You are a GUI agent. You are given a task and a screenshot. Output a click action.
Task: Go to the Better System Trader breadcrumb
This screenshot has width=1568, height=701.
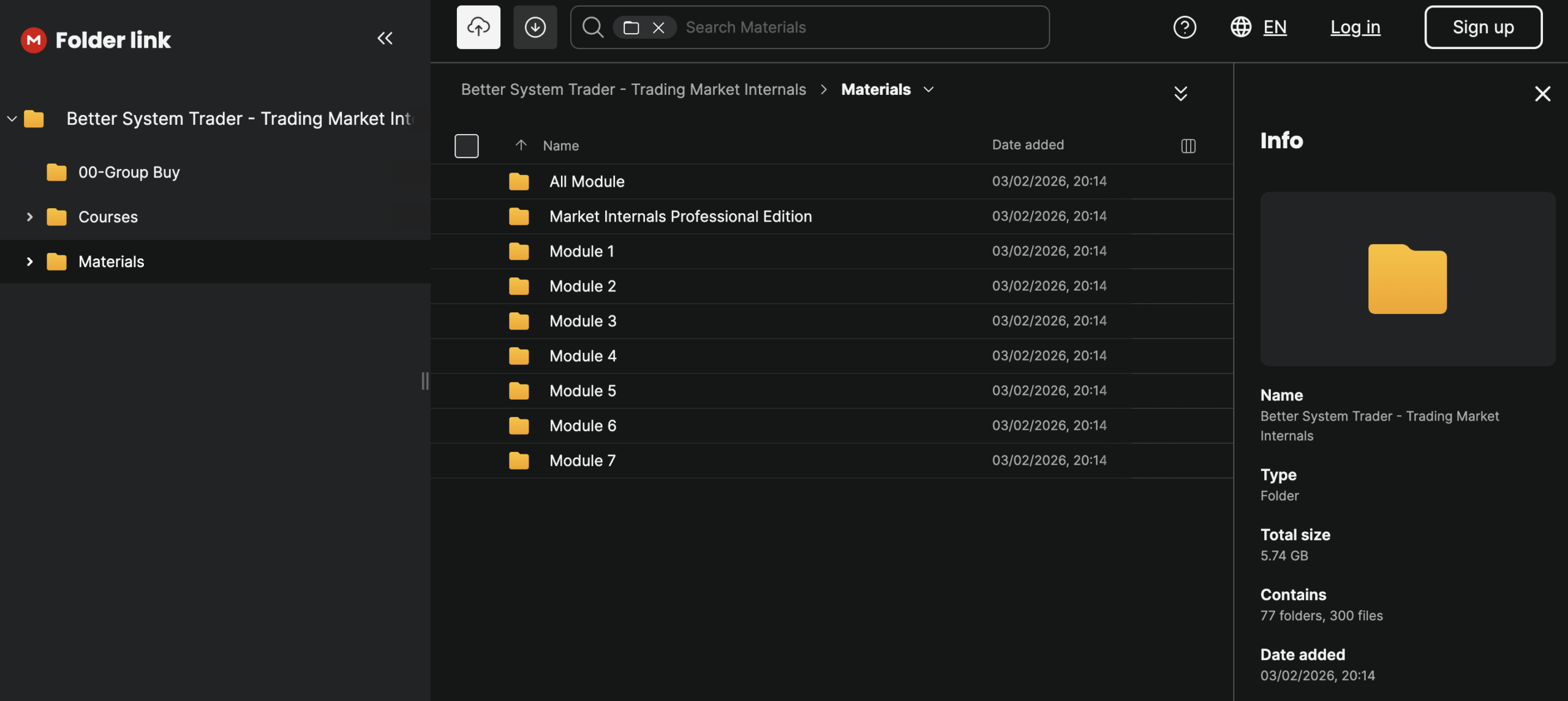(x=633, y=89)
